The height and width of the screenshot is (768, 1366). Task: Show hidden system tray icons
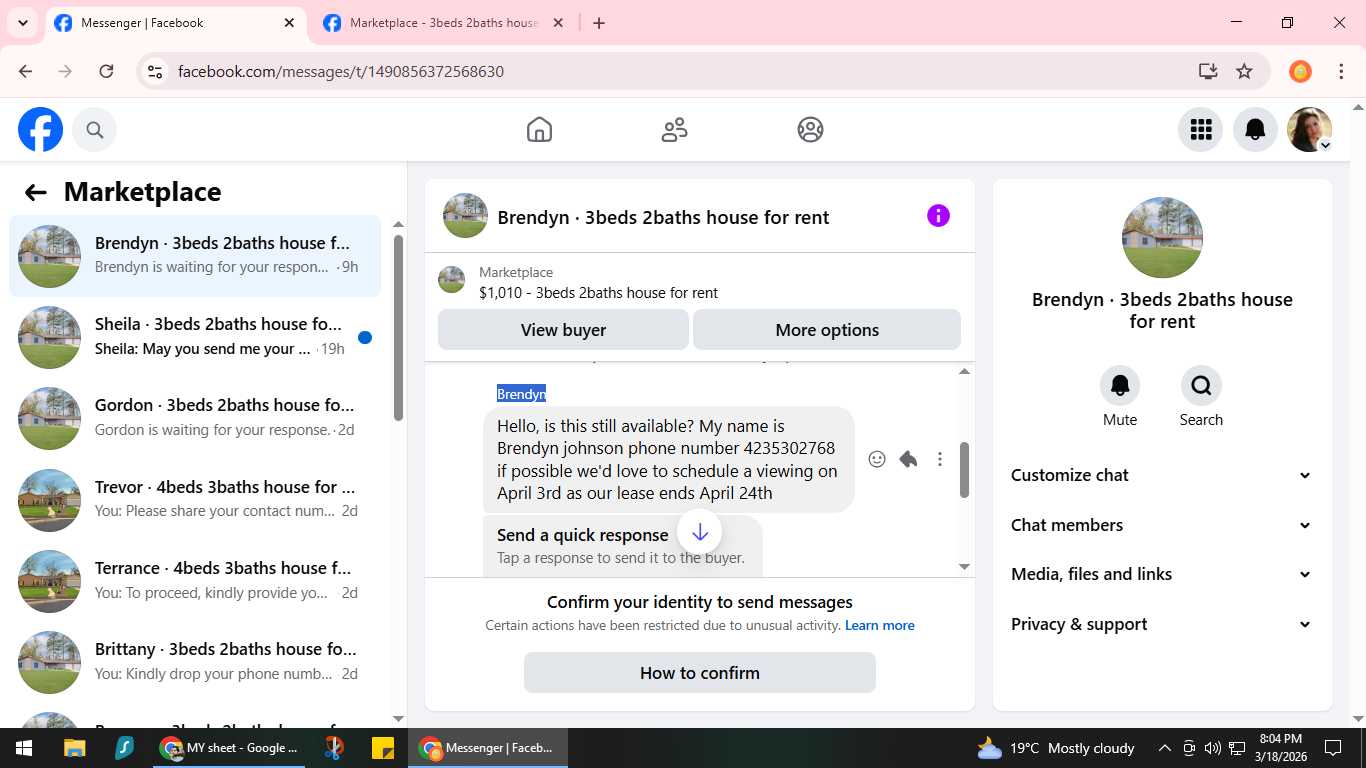point(1164,748)
